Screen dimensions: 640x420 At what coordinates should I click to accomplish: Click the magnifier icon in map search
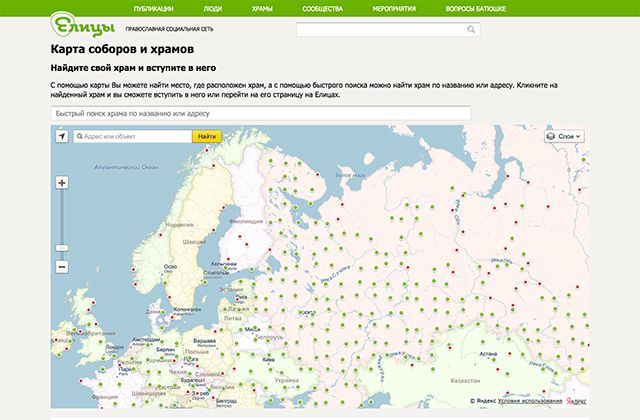pos(79,136)
